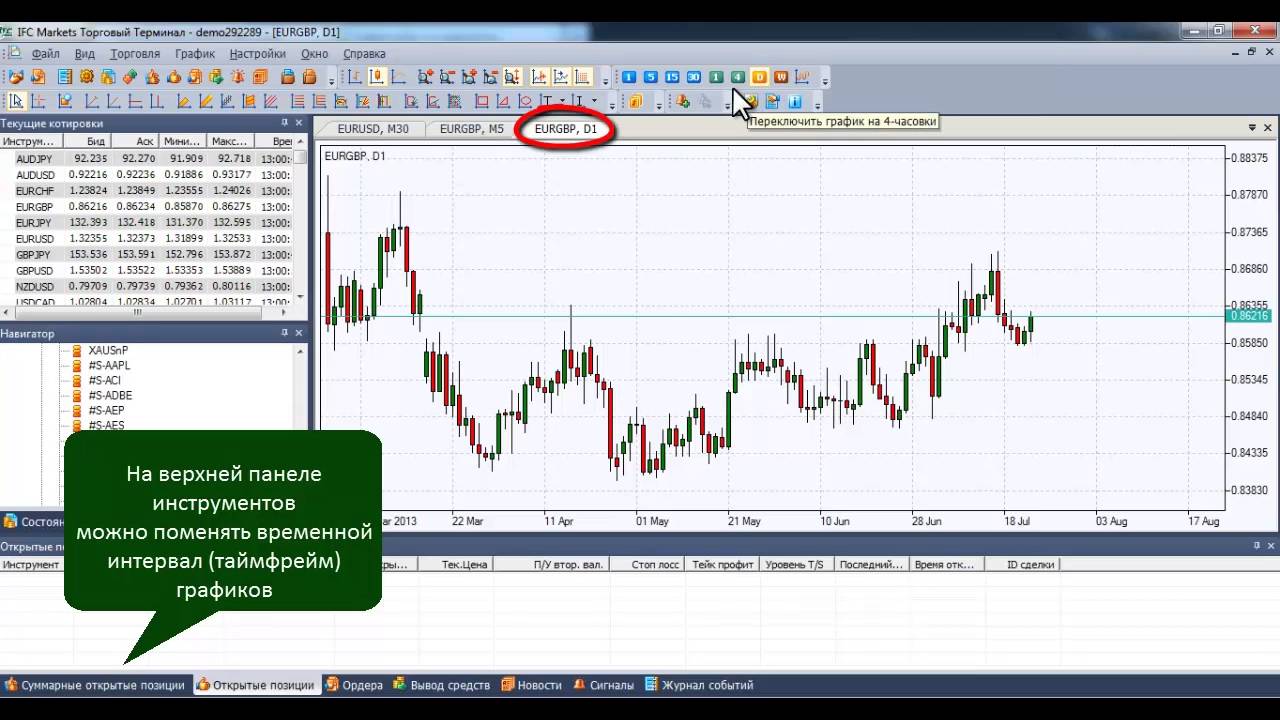
Task: Open the Вывод средств tab
Action: pos(442,685)
